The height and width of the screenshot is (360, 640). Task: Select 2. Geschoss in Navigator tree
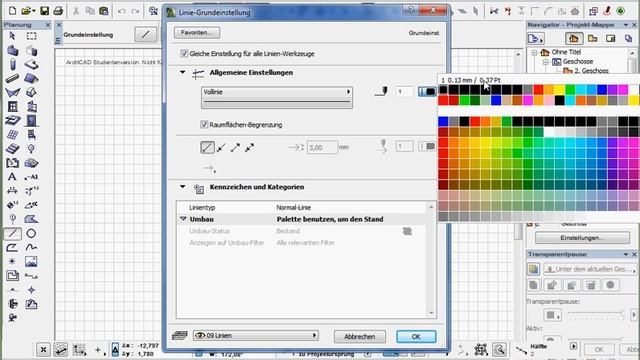click(x=591, y=71)
